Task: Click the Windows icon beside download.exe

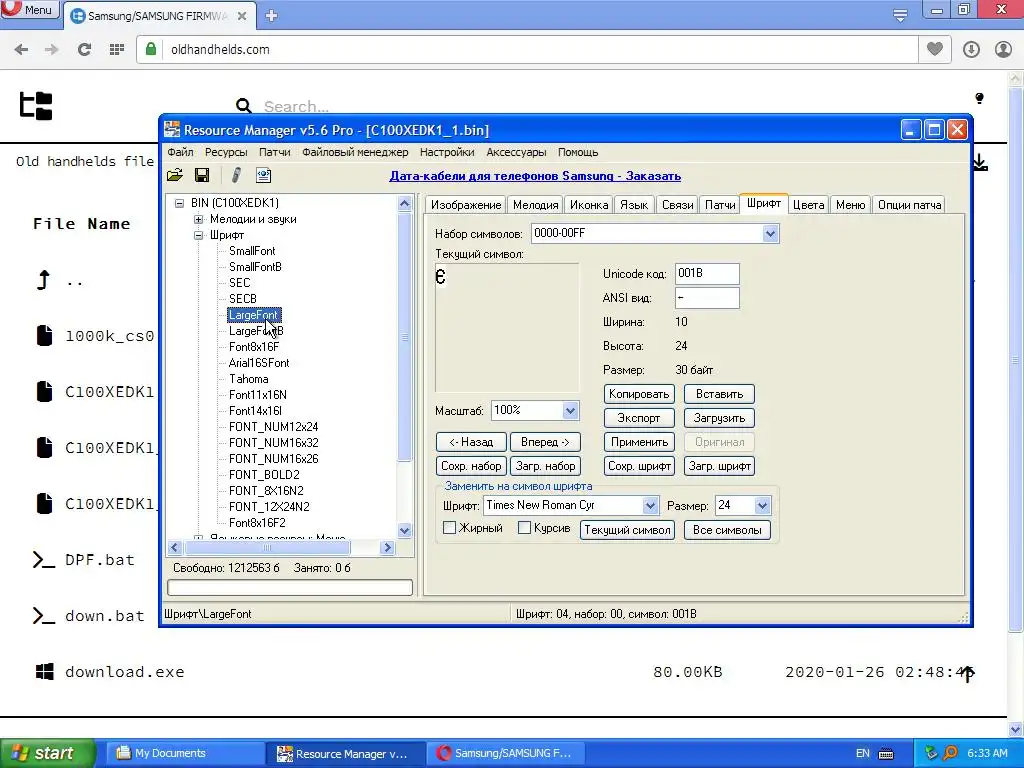Action: point(44,671)
